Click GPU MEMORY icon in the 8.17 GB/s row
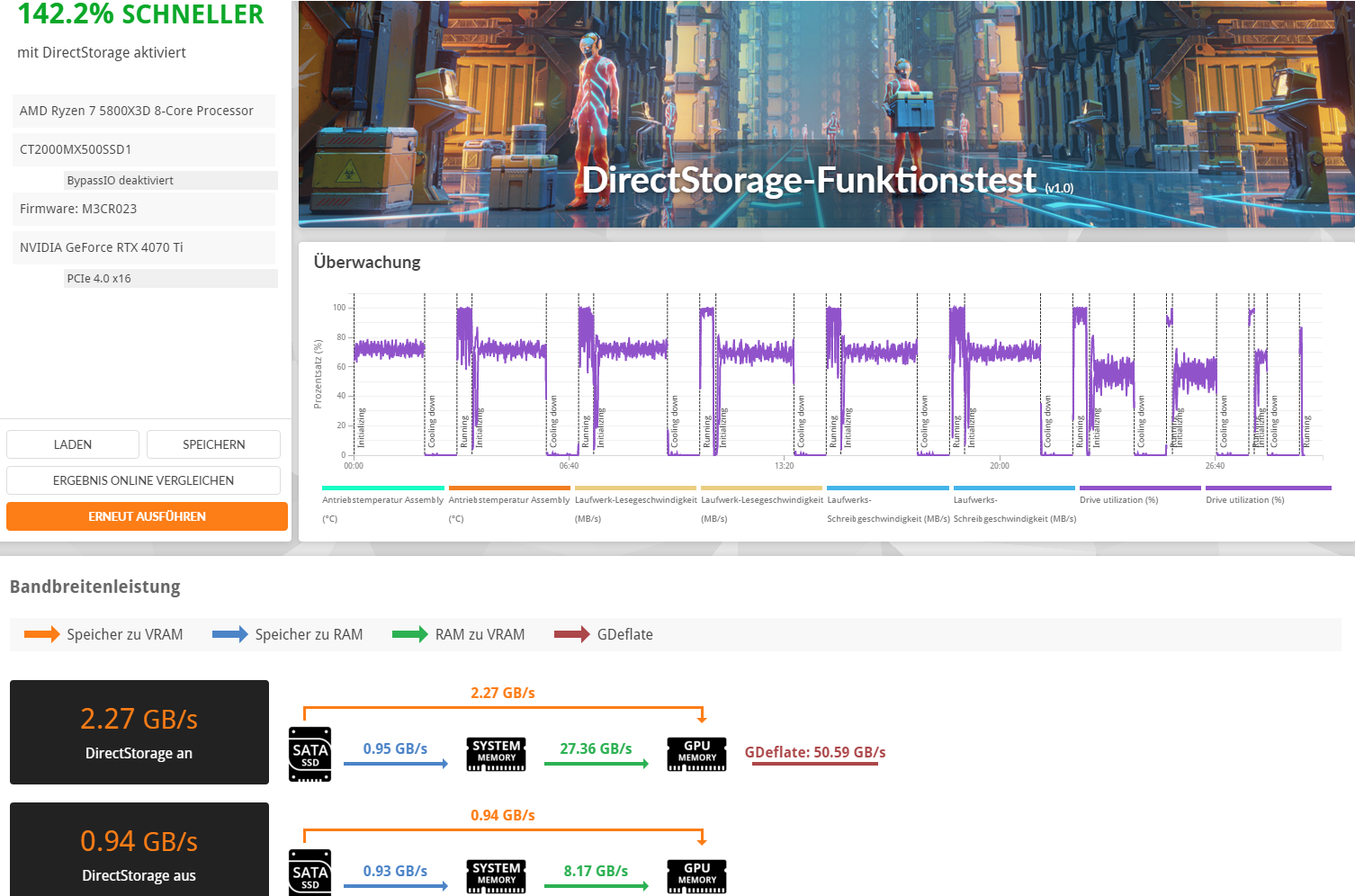 point(696,876)
